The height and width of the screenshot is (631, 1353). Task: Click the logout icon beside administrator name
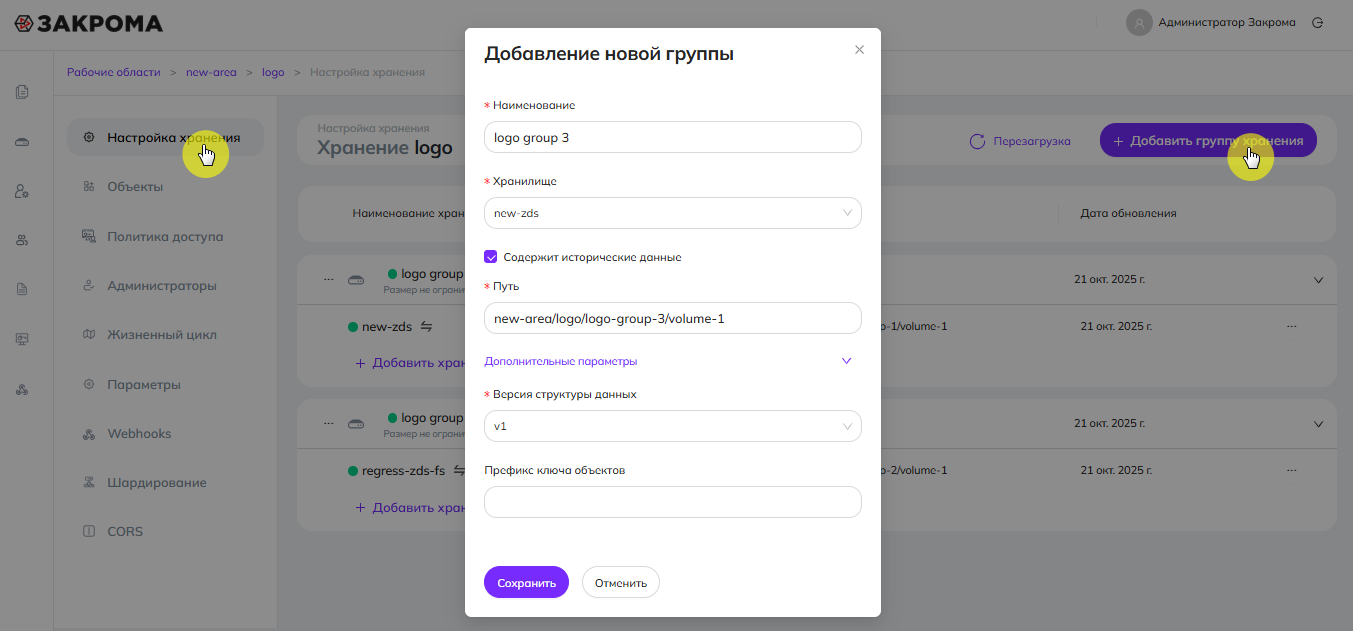(x=1317, y=22)
